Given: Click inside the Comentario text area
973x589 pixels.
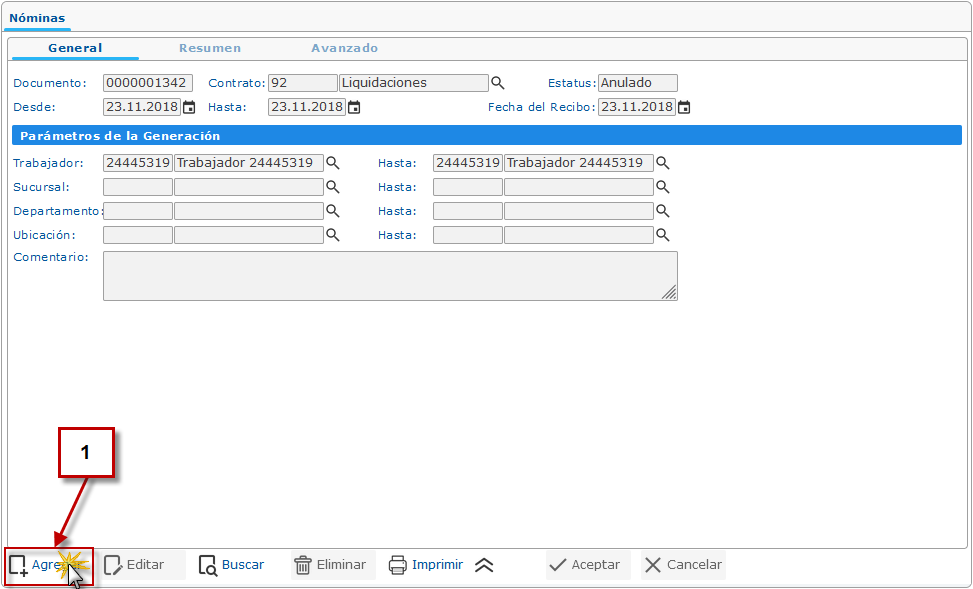Looking at the screenshot, I should pyautogui.click(x=390, y=275).
